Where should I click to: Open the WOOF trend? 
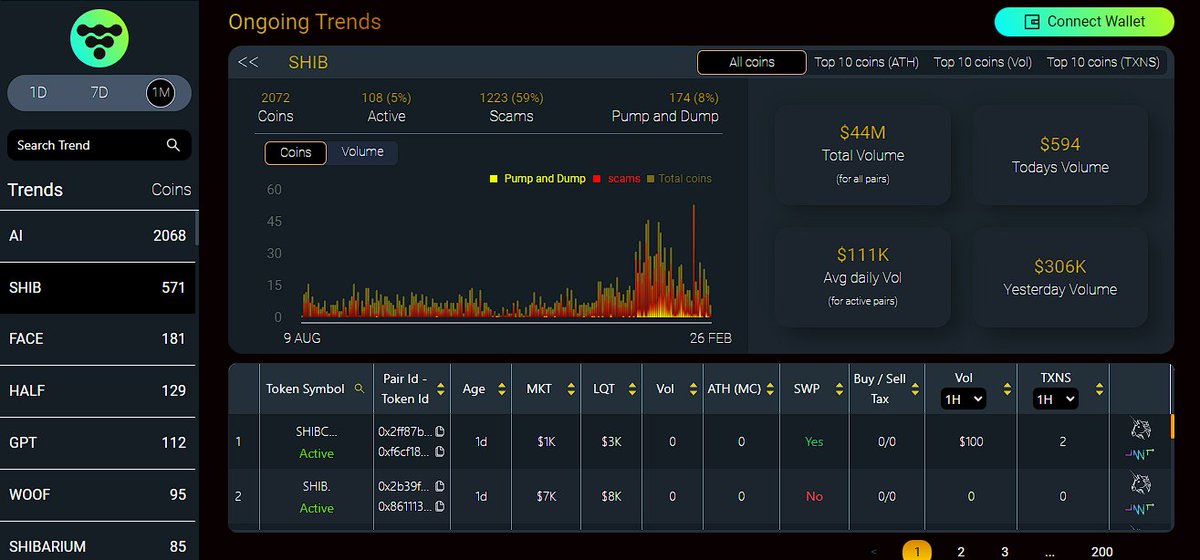pos(97,495)
